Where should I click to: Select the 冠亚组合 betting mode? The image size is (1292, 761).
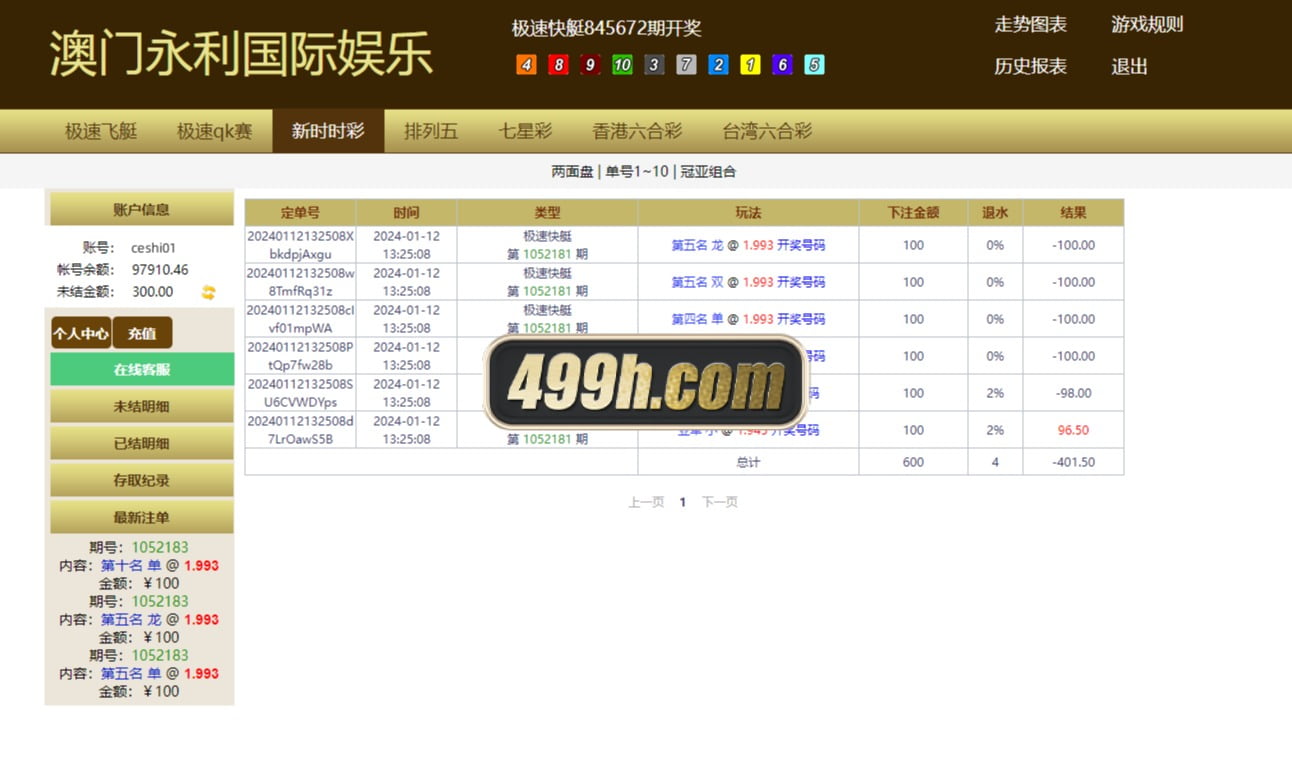(708, 171)
